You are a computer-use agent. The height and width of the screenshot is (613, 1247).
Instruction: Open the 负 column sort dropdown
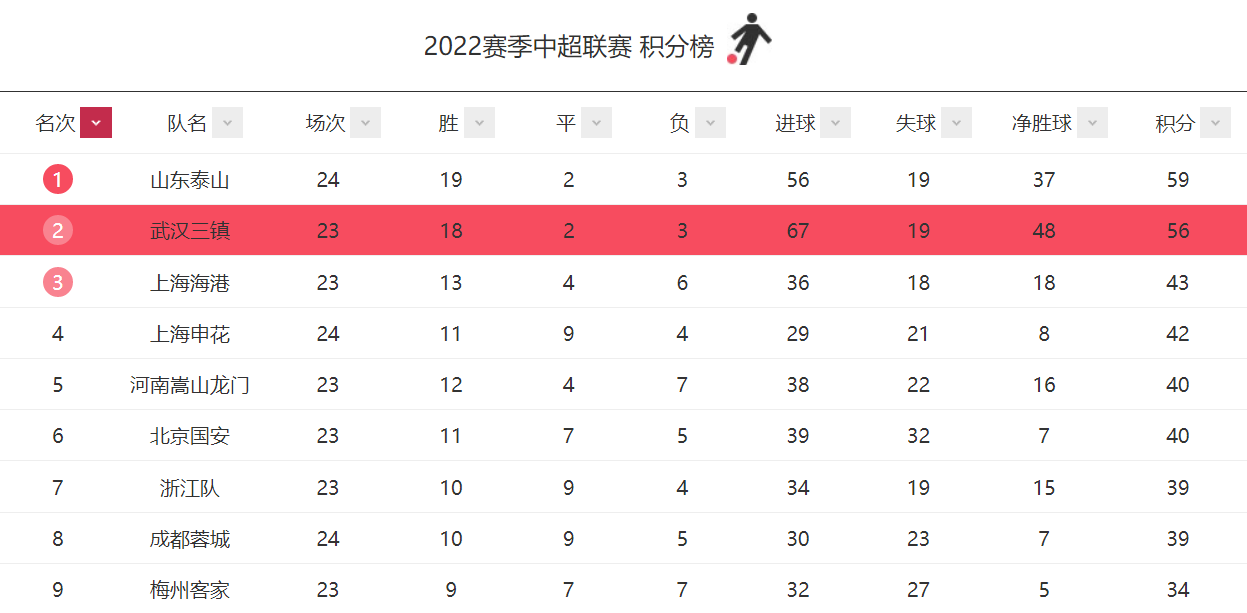pos(710,123)
